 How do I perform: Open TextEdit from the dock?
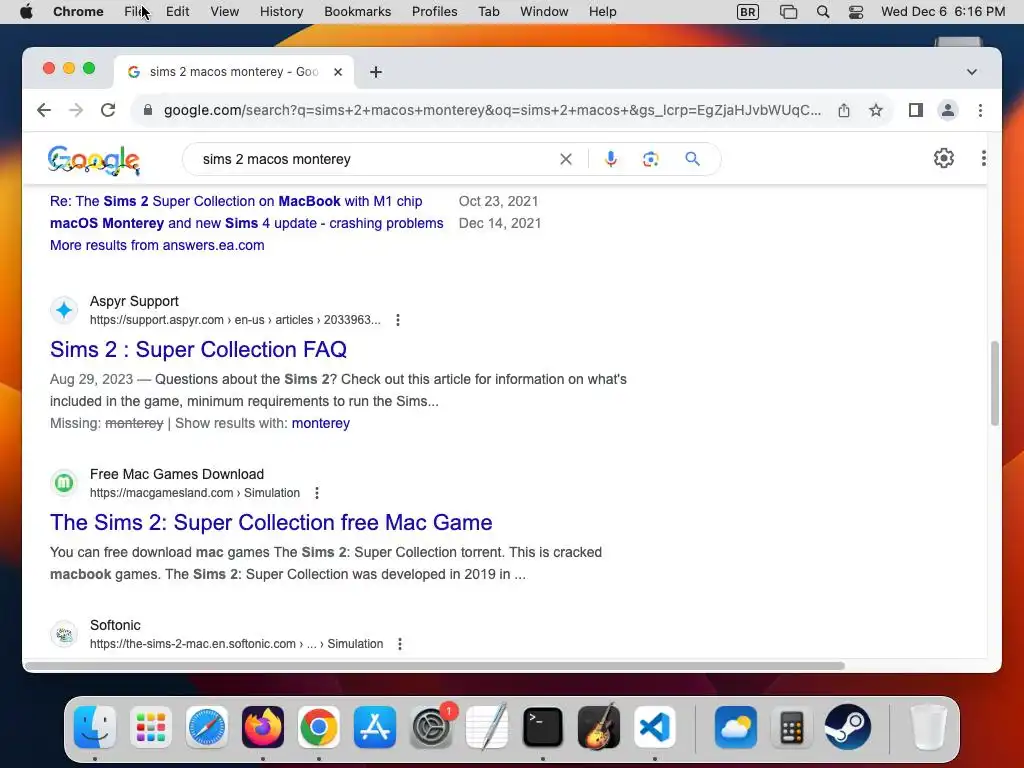click(487, 727)
